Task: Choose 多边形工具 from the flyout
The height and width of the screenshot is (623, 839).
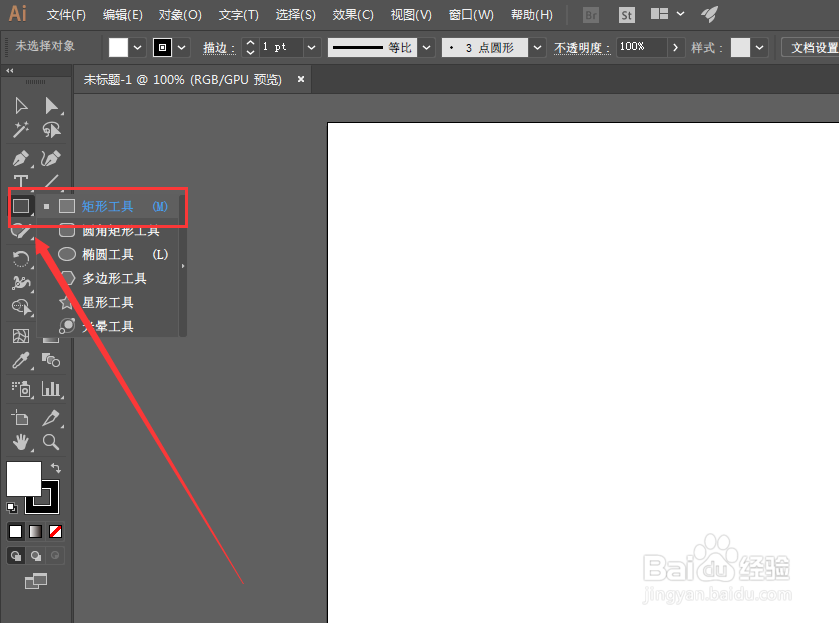Action: 108,278
